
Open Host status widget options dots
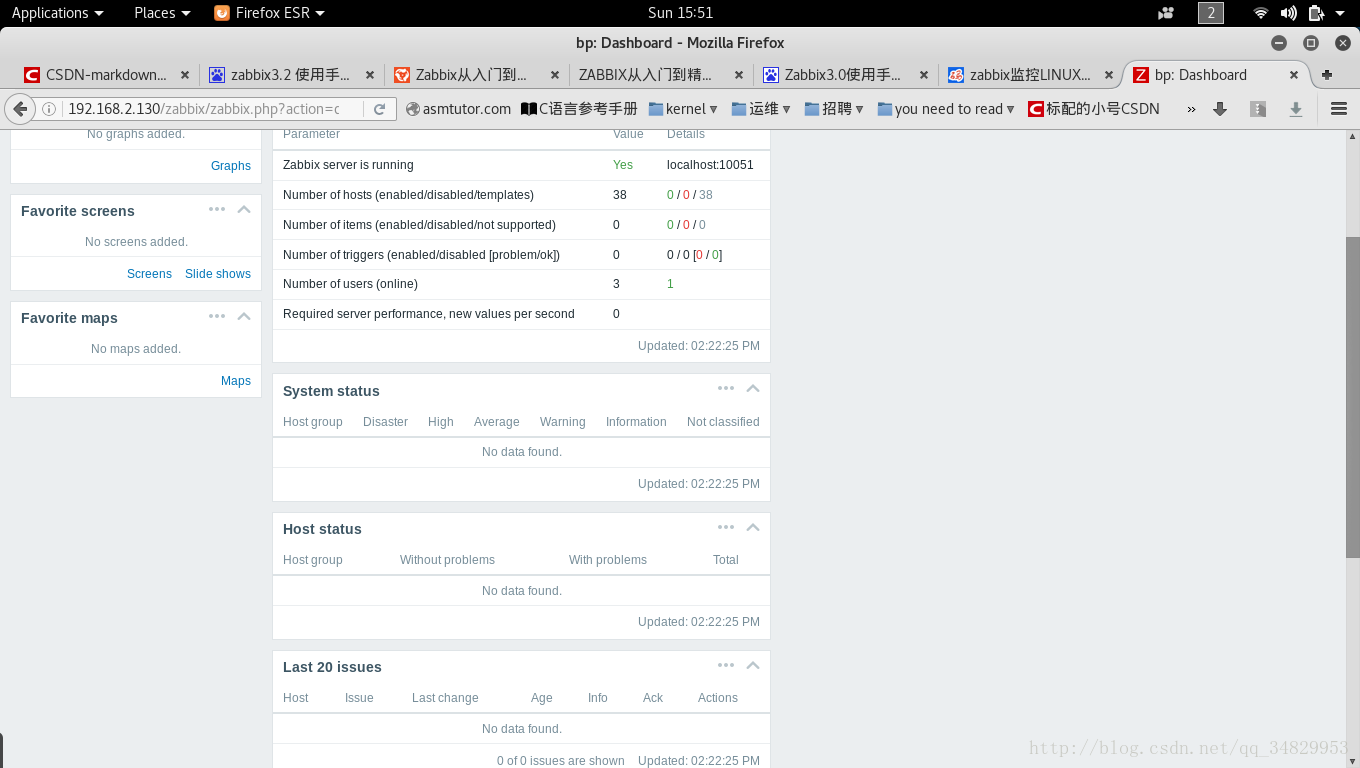[x=726, y=527]
